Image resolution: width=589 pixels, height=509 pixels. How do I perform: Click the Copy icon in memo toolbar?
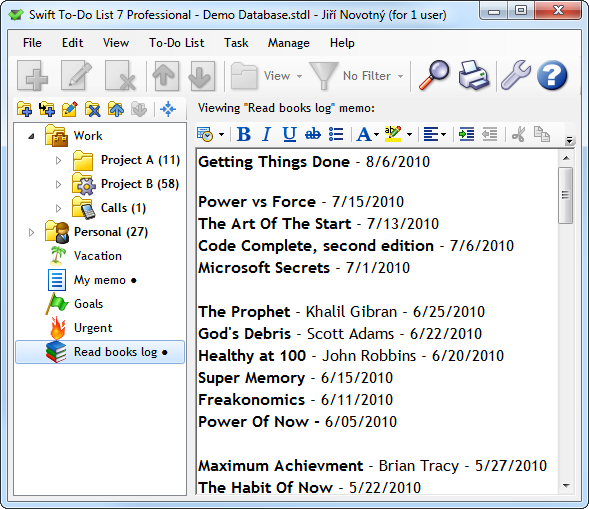coord(542,134)
